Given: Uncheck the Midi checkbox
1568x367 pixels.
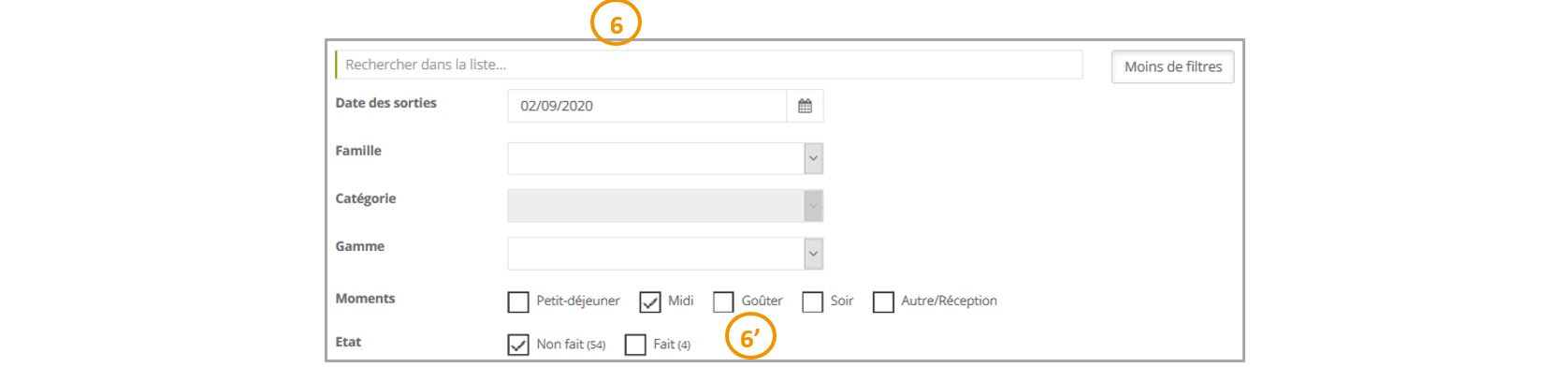Looking at the screenshot, I should point(650,301).
